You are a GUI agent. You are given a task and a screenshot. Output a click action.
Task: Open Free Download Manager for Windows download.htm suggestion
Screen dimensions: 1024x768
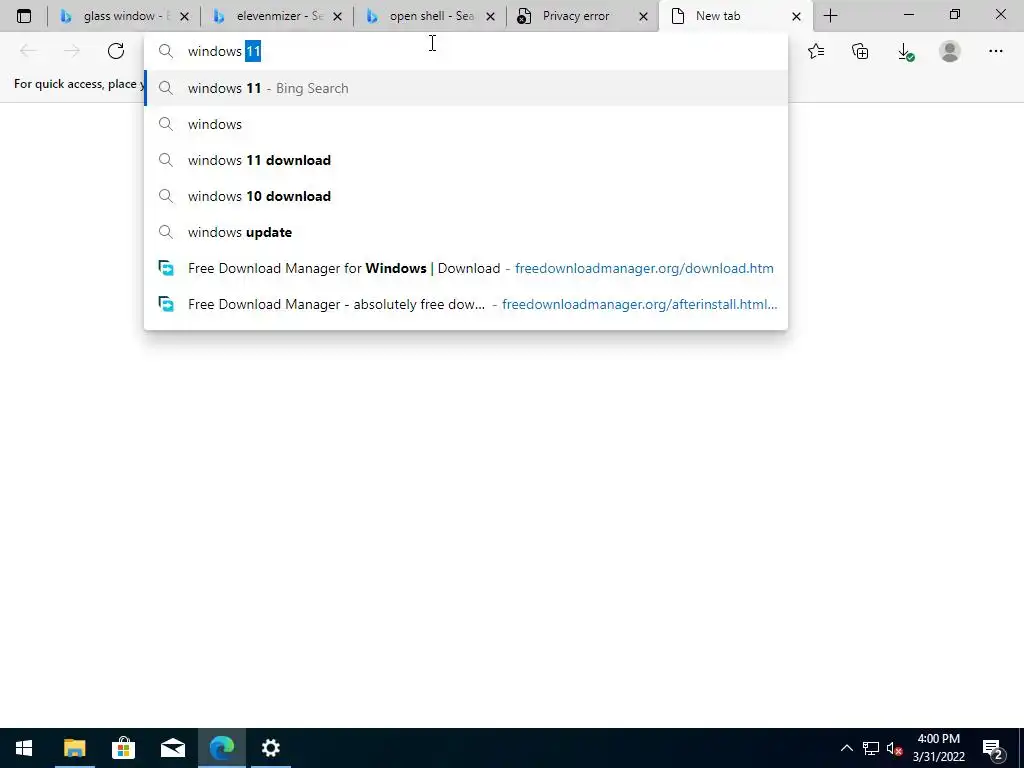pyautogui.click(x=466, y=268)
